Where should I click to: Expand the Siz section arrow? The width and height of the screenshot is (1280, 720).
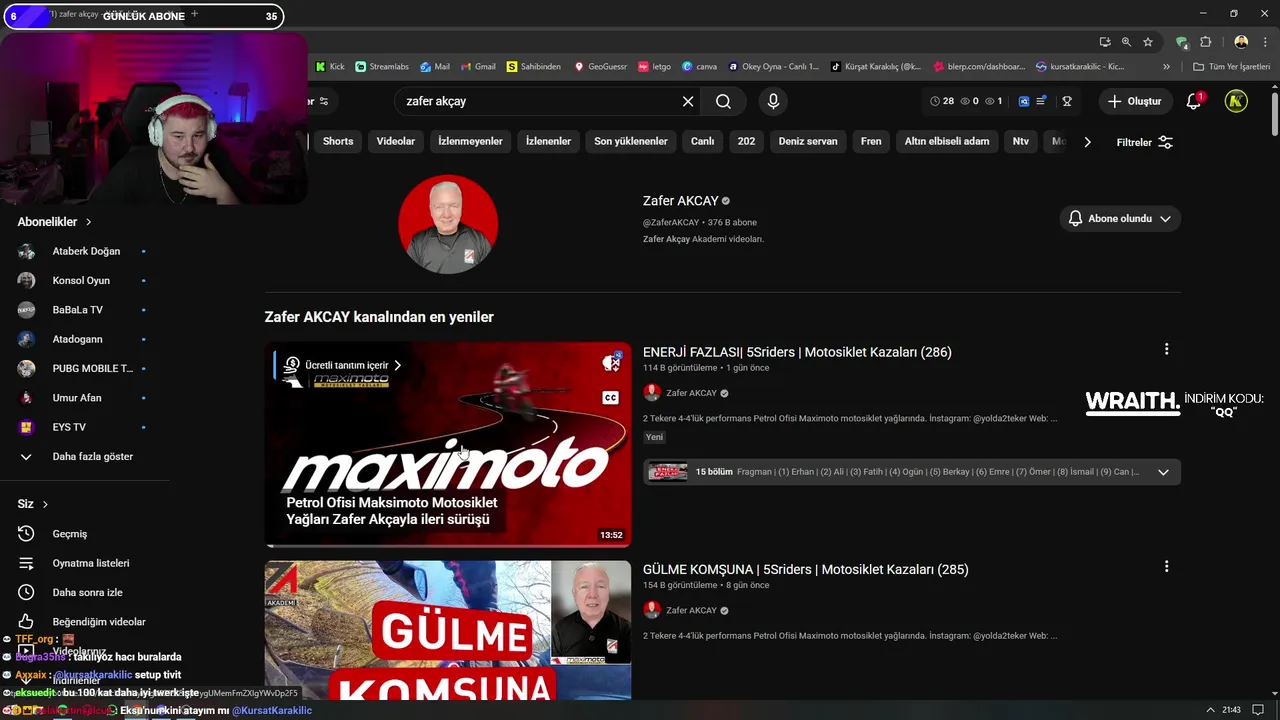[45, 504]
